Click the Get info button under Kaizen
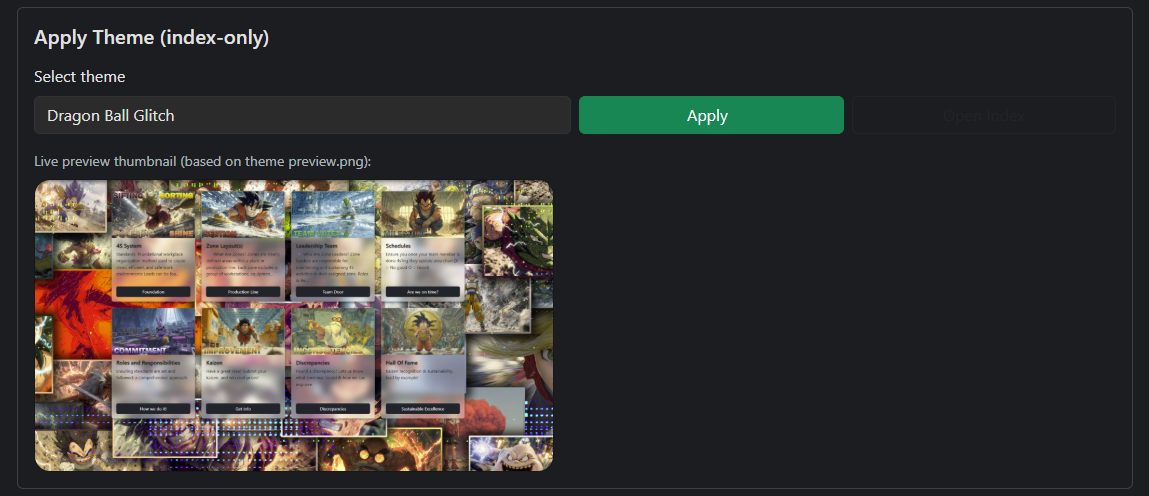This screenshot has width=1149, height=496. coord(243,408)
